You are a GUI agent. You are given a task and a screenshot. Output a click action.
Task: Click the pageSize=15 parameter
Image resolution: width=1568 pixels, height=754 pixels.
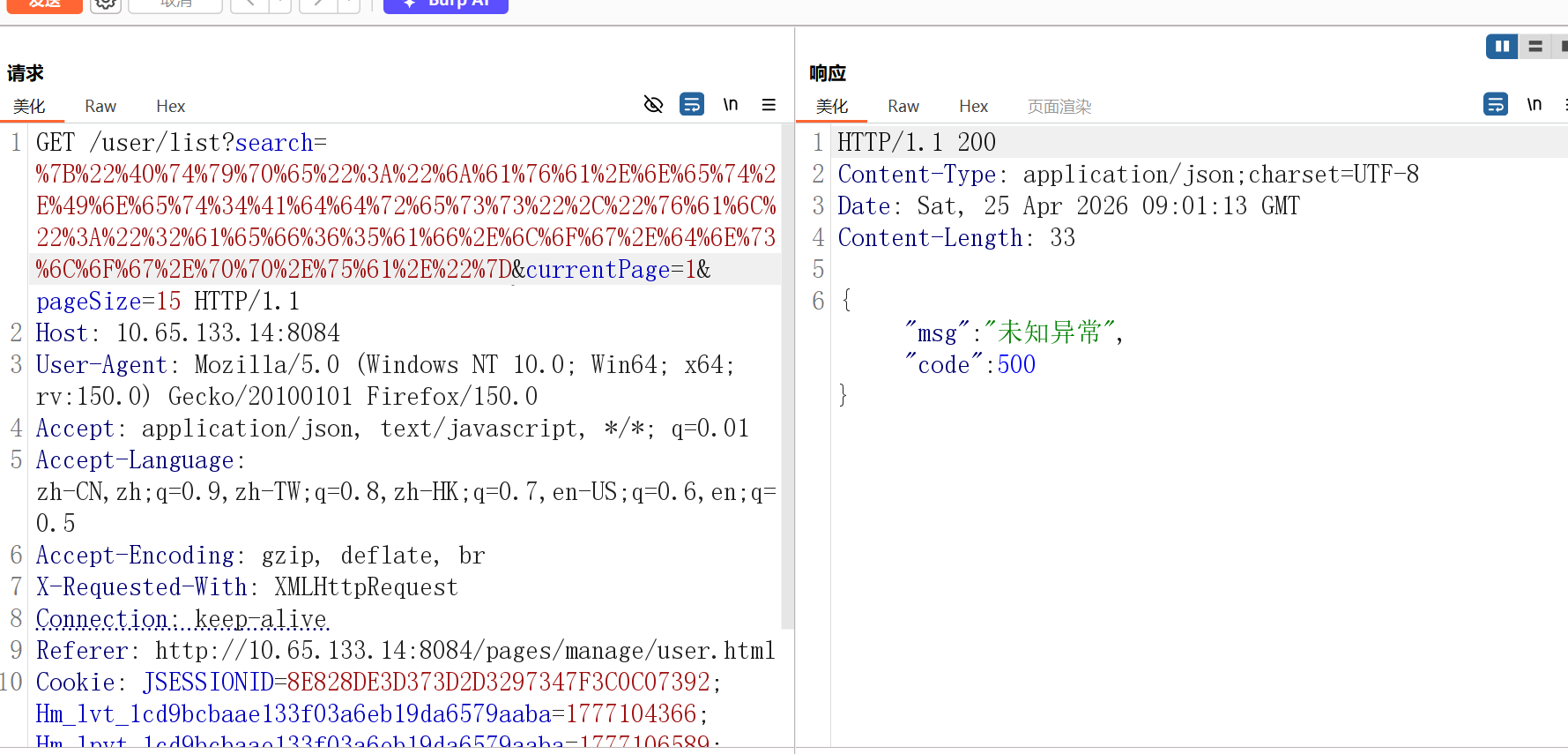[x=108, y=302]
